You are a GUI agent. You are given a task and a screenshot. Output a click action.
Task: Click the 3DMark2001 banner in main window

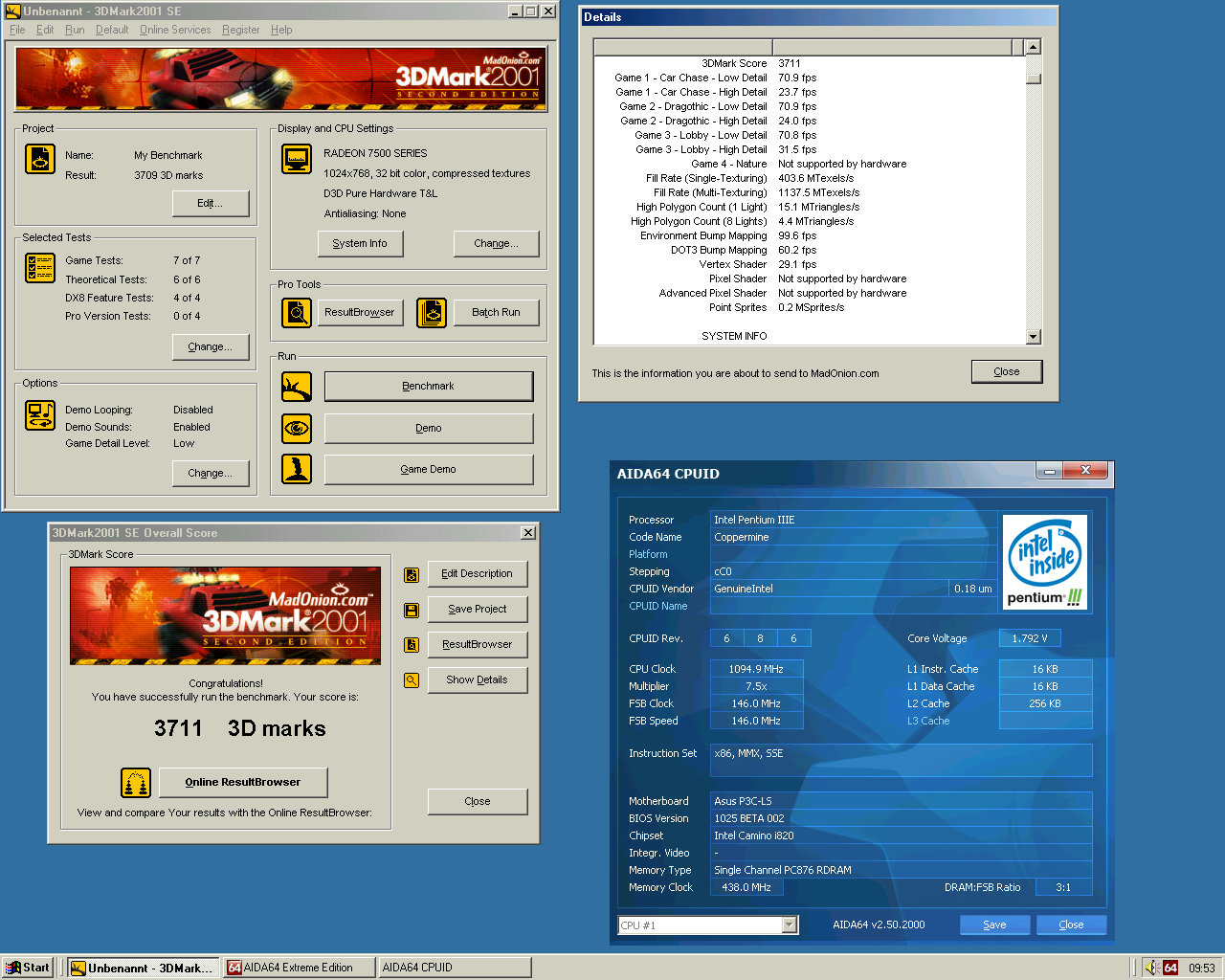pos(281,79)
